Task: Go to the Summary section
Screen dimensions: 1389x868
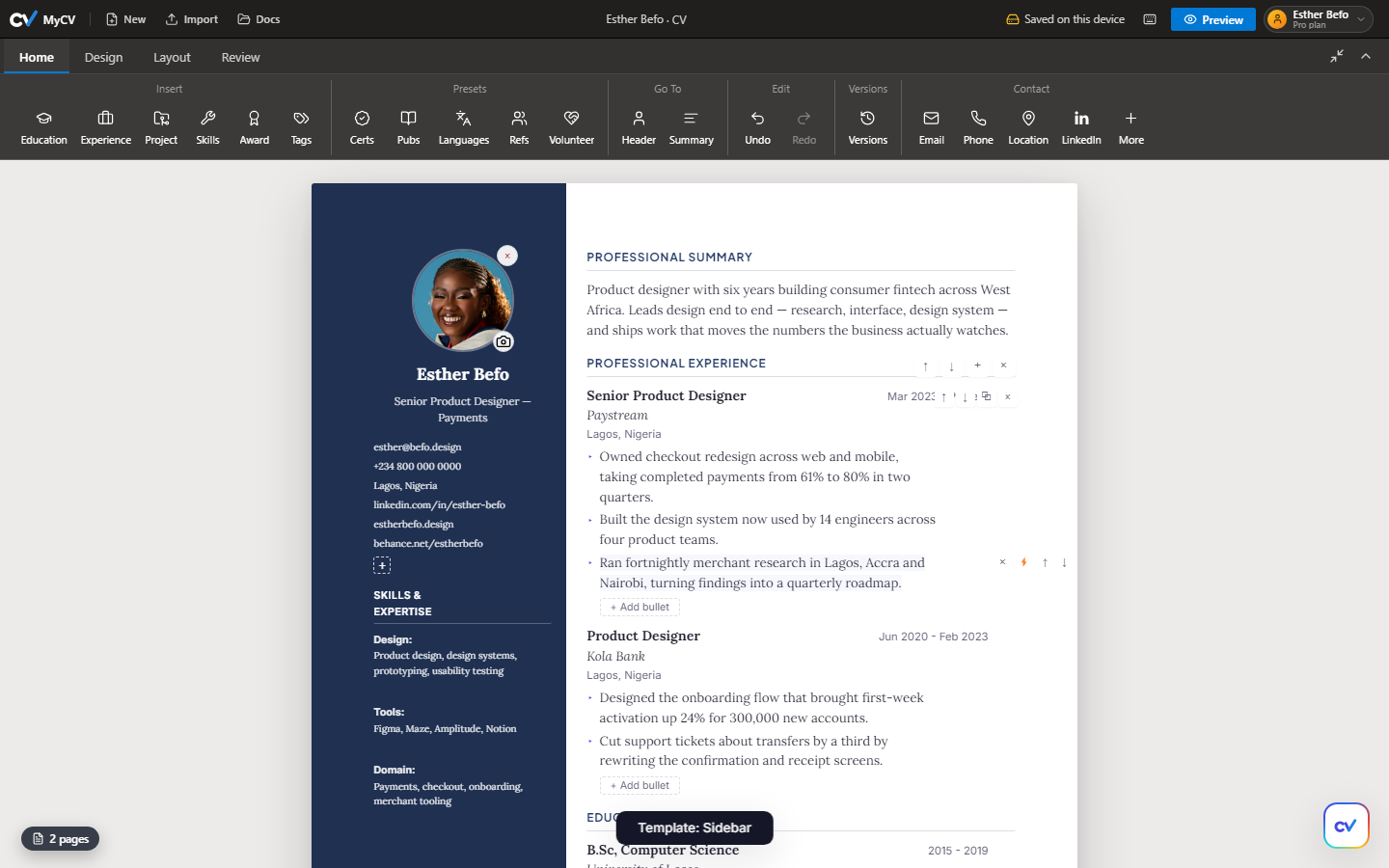Action: click(x=692, y=127)
